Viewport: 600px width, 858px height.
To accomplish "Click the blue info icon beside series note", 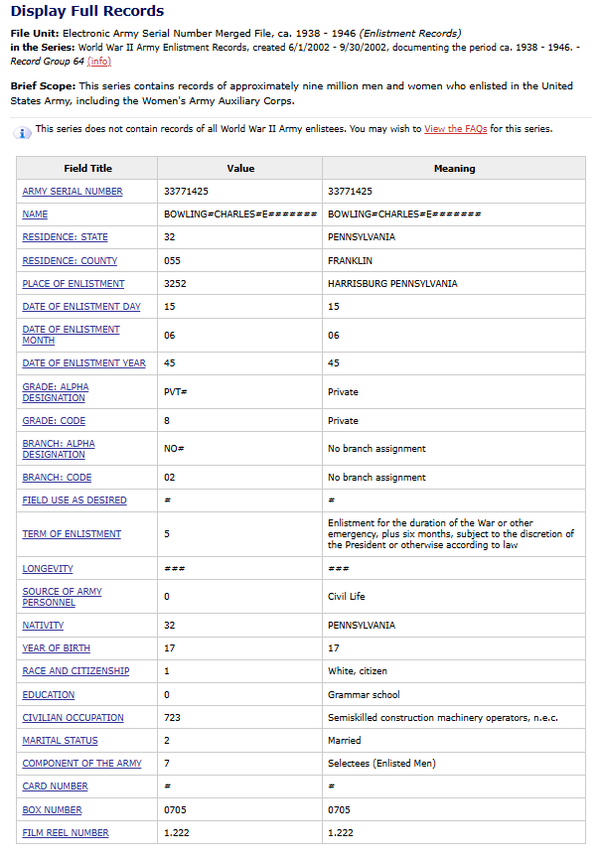I will pyautogui.click(x=23, y=131).
